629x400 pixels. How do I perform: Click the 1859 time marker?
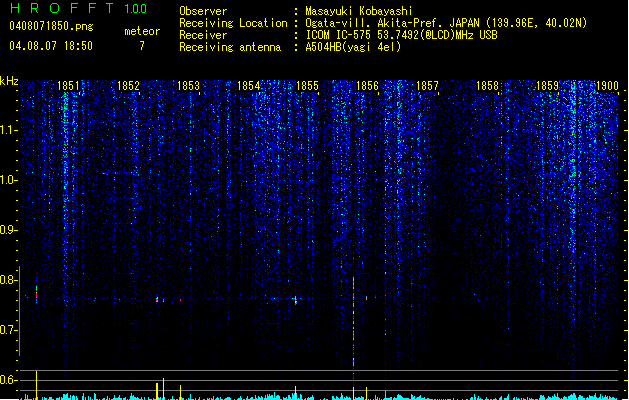547,86
